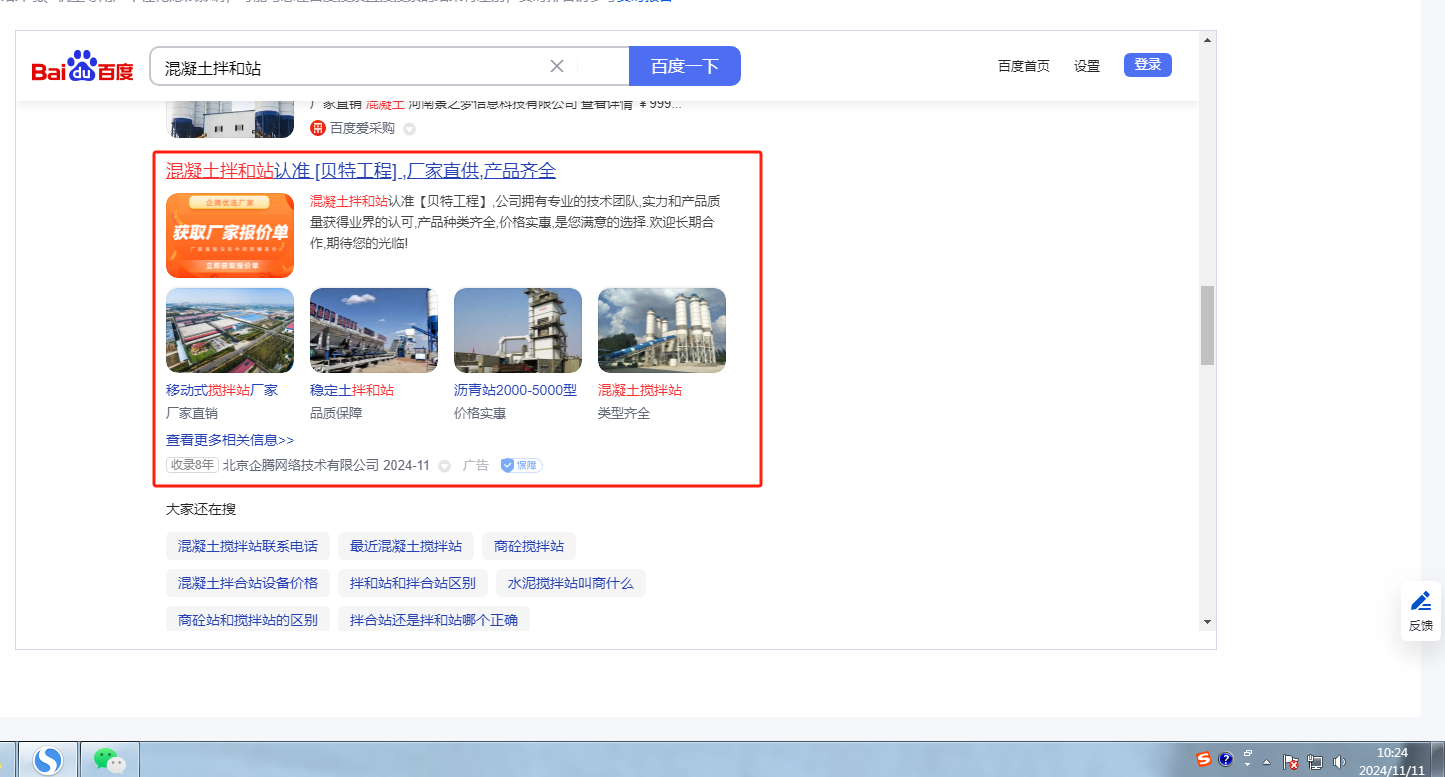Select related search 拌合站还是拌和站哪个正确
Screen dimensions: 1445x777
click(x=434, y=620)
